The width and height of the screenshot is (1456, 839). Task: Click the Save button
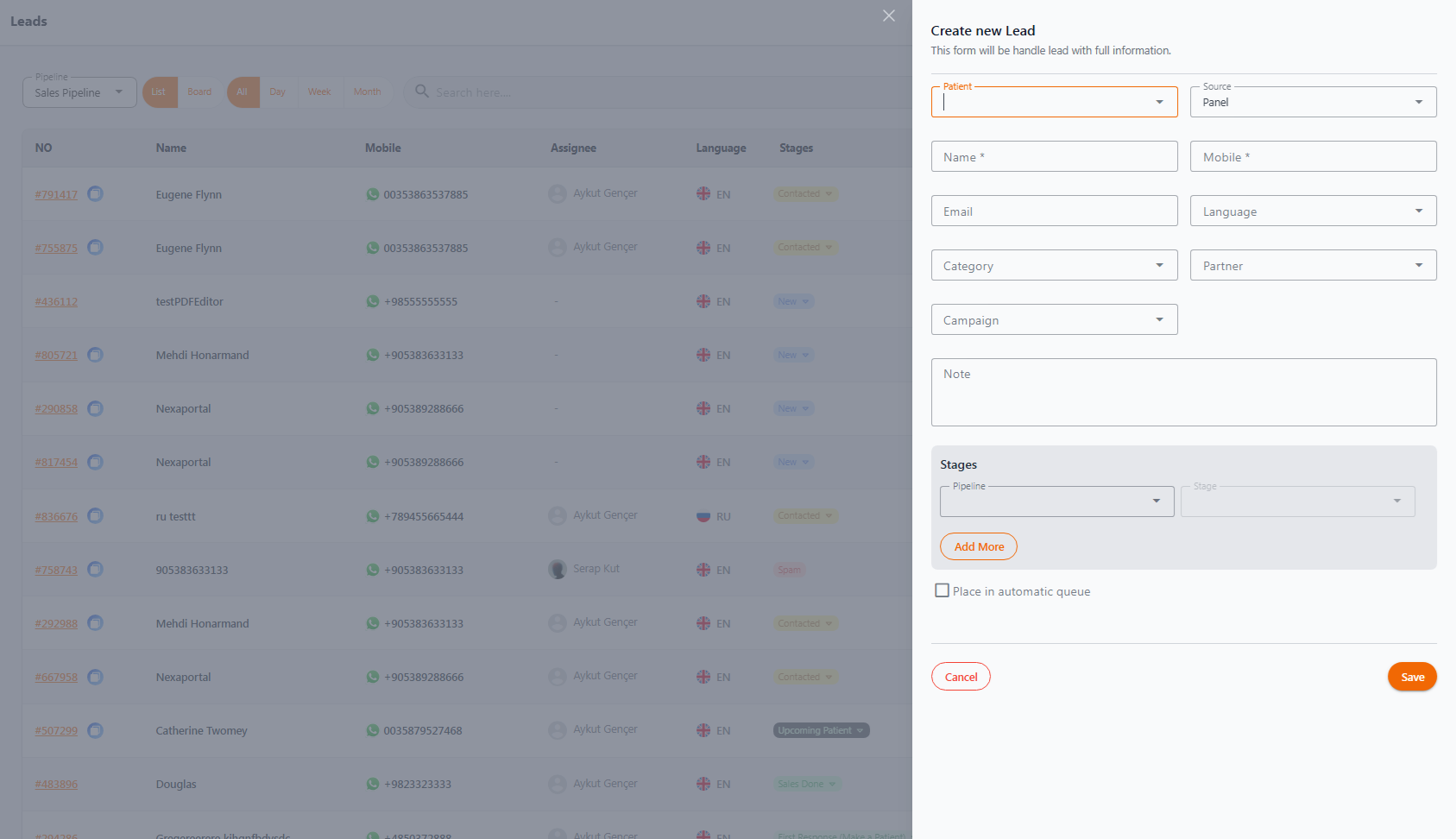point(1412,677)
